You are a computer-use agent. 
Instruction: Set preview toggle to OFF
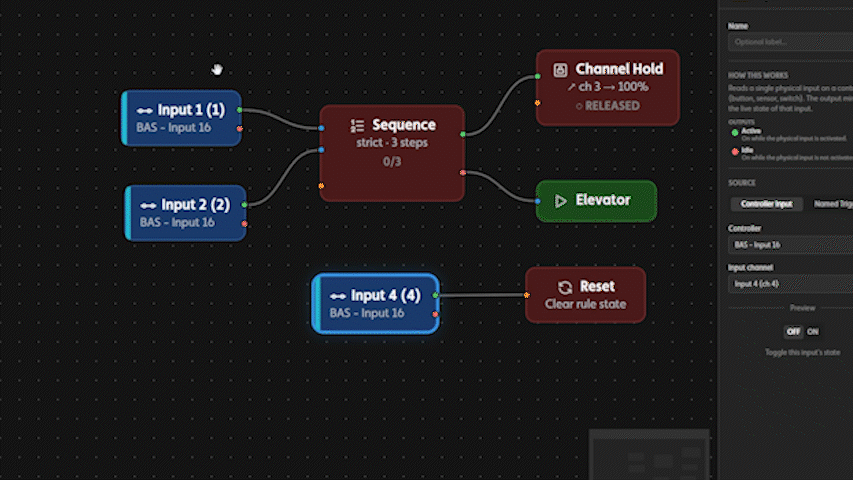pos(793,331)
